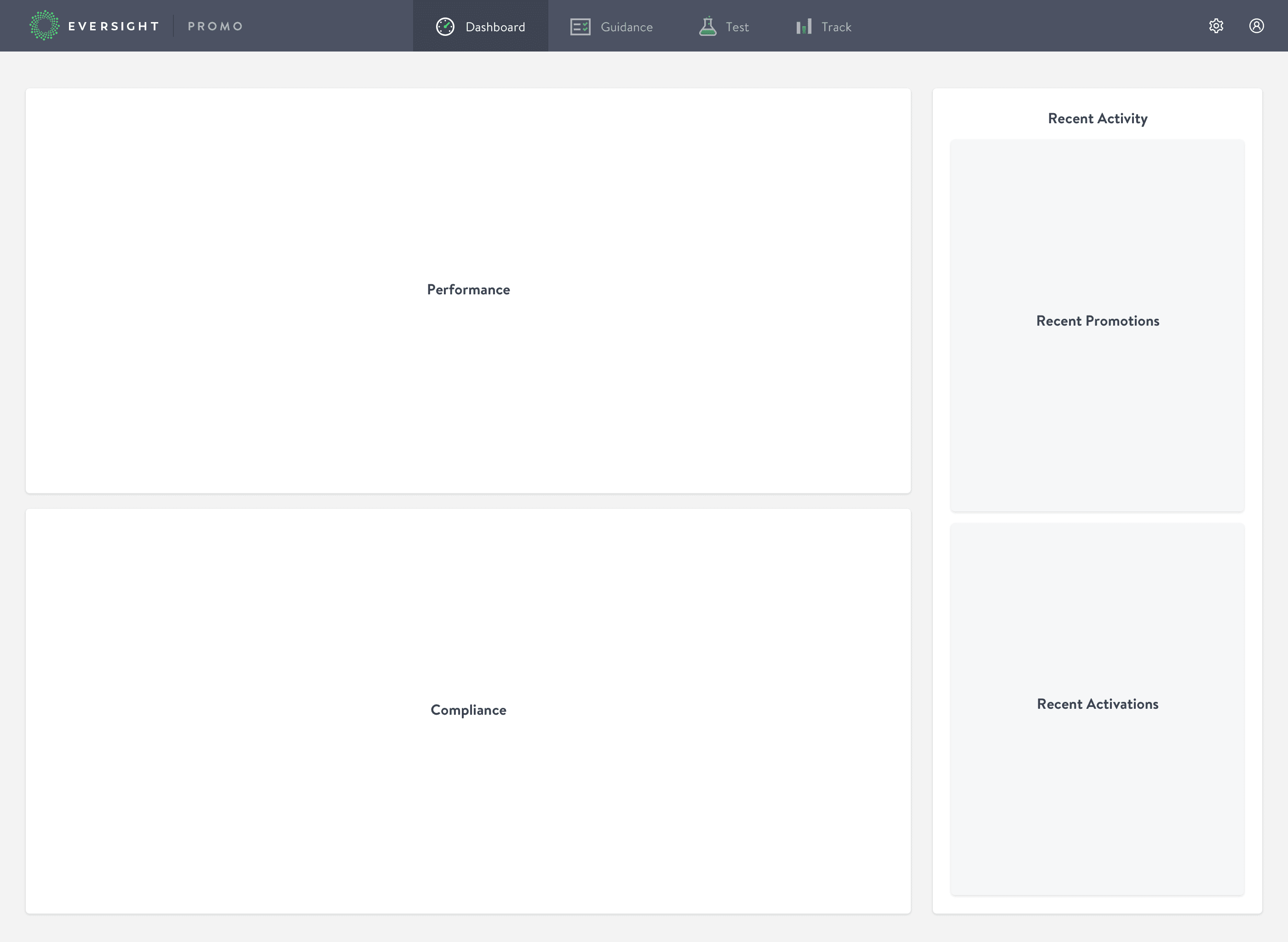Go to the Guidance tab
This screenshot has width=1288, height=942.
click(611, 26)
